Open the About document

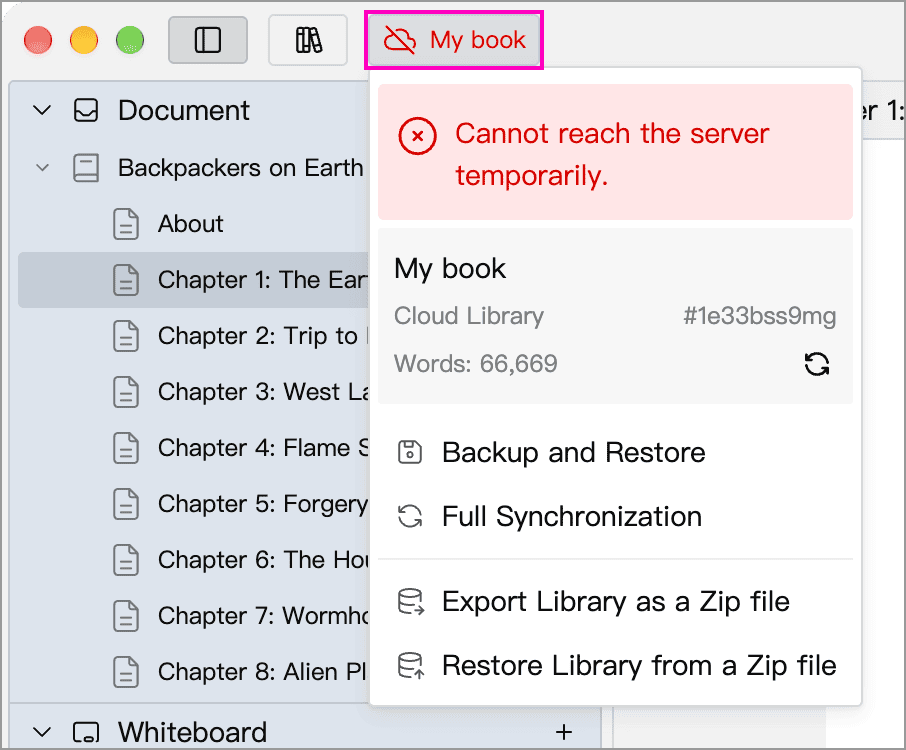point(194,224)
